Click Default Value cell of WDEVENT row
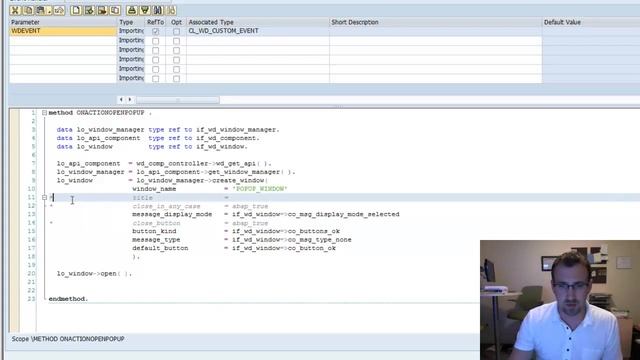Image resolution: width=640 pixels, height=360 pixels. point(591,31)
